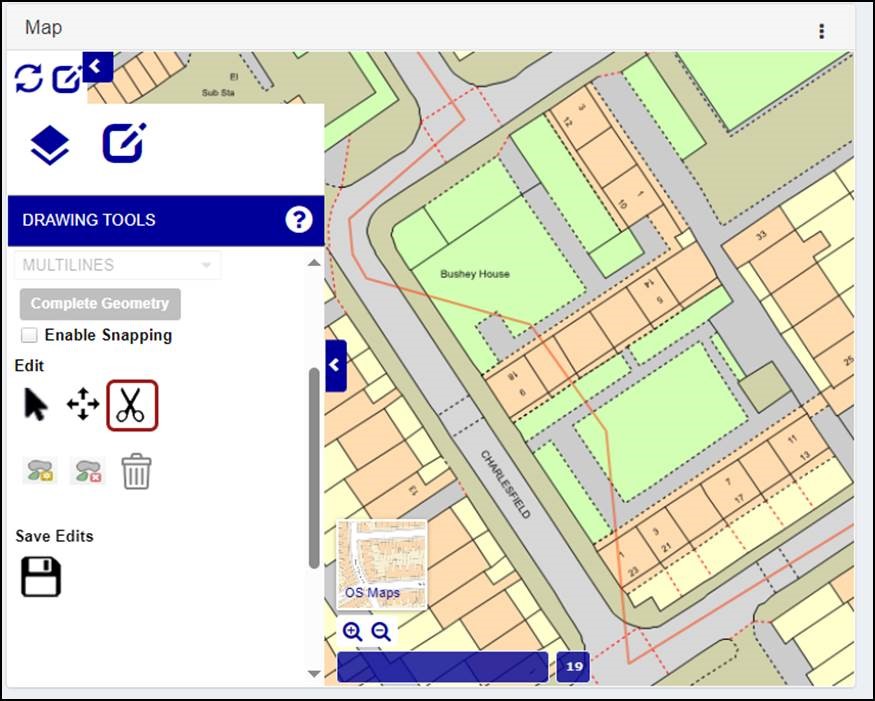Click the Bushey House label on map
The width and height of the screenshot is (875, 701).
475,274
